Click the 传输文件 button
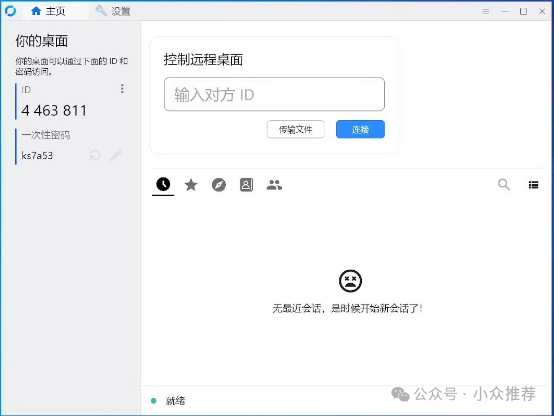The image size is (554, 416). point(295,129)
